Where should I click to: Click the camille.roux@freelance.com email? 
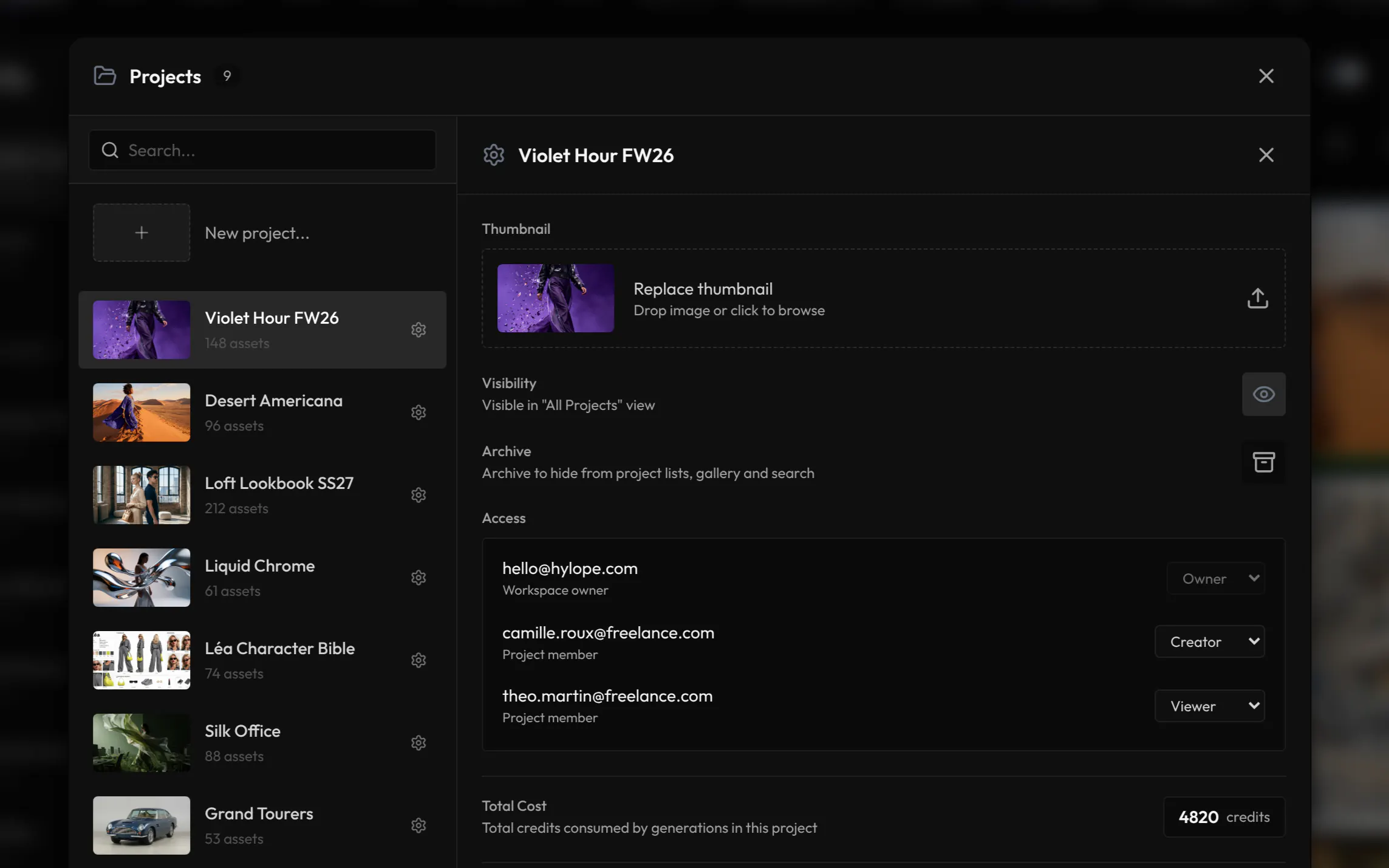(608, 633)
